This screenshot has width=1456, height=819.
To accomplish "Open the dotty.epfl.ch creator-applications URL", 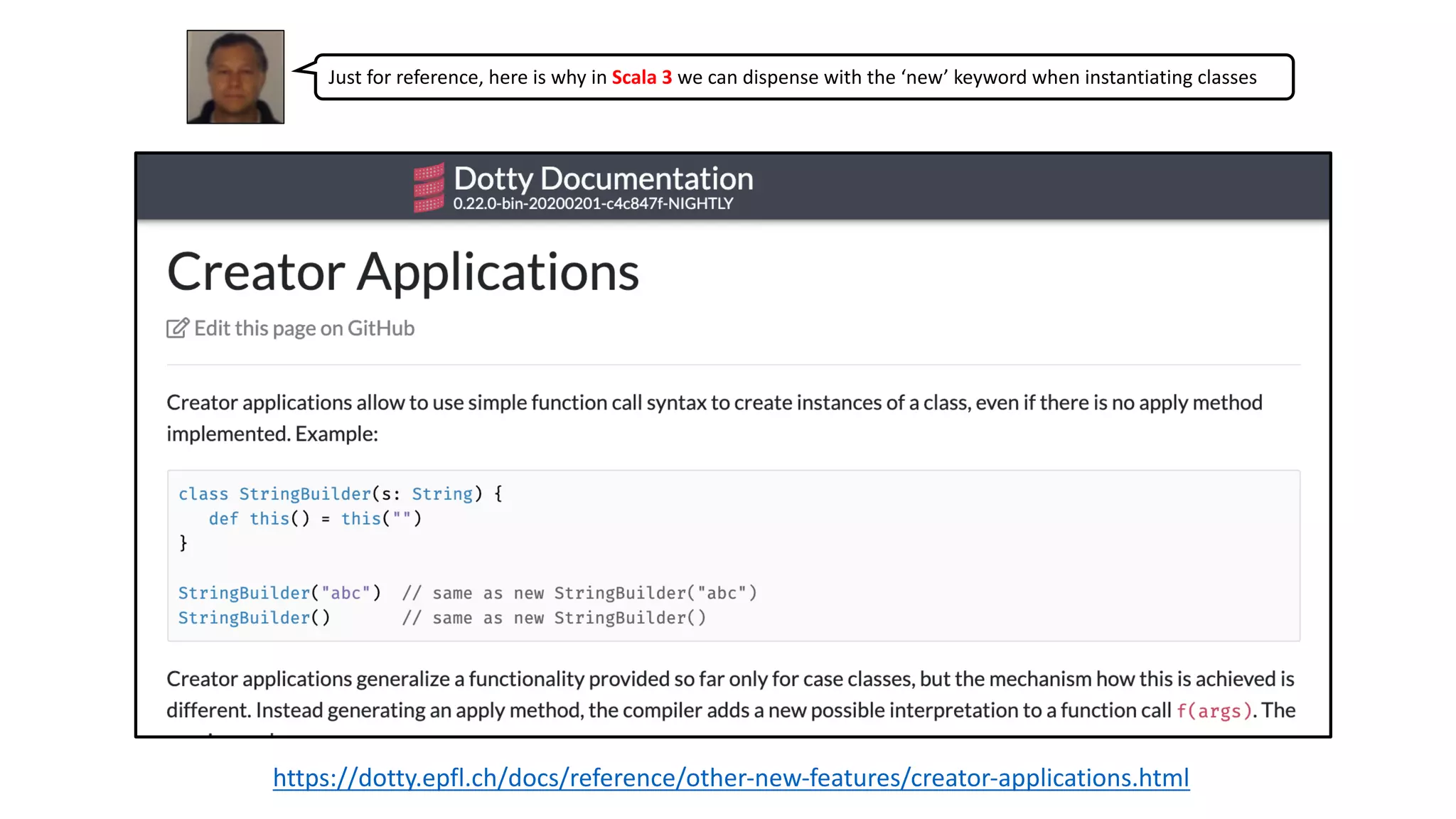I will (x=731, y=778).
